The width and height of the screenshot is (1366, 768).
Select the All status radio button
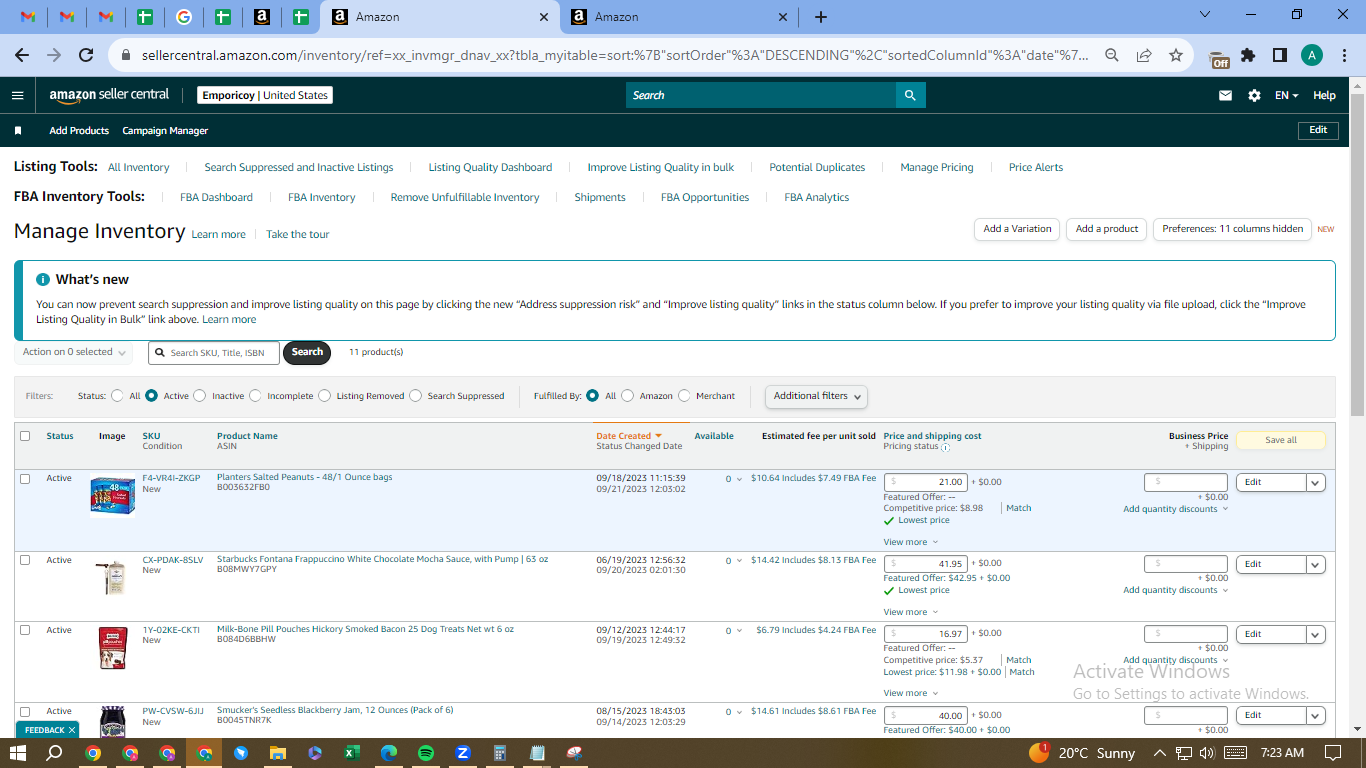click(118, 396)
